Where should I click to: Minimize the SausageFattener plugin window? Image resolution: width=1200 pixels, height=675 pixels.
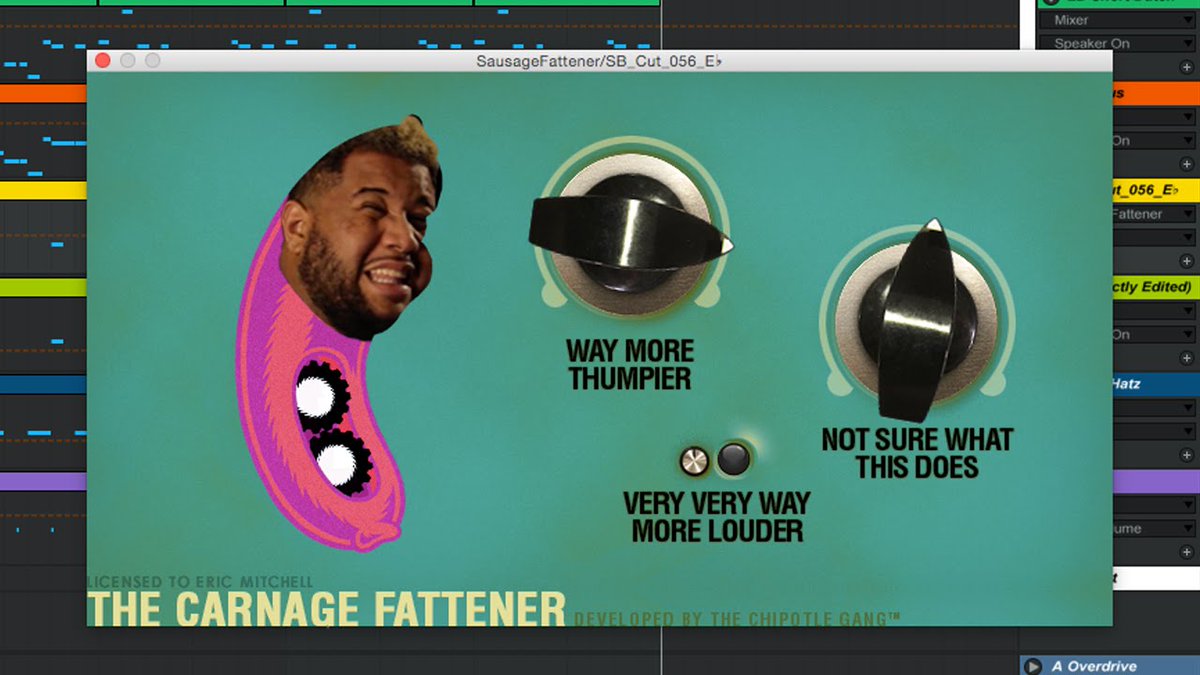tap(127, 61)
